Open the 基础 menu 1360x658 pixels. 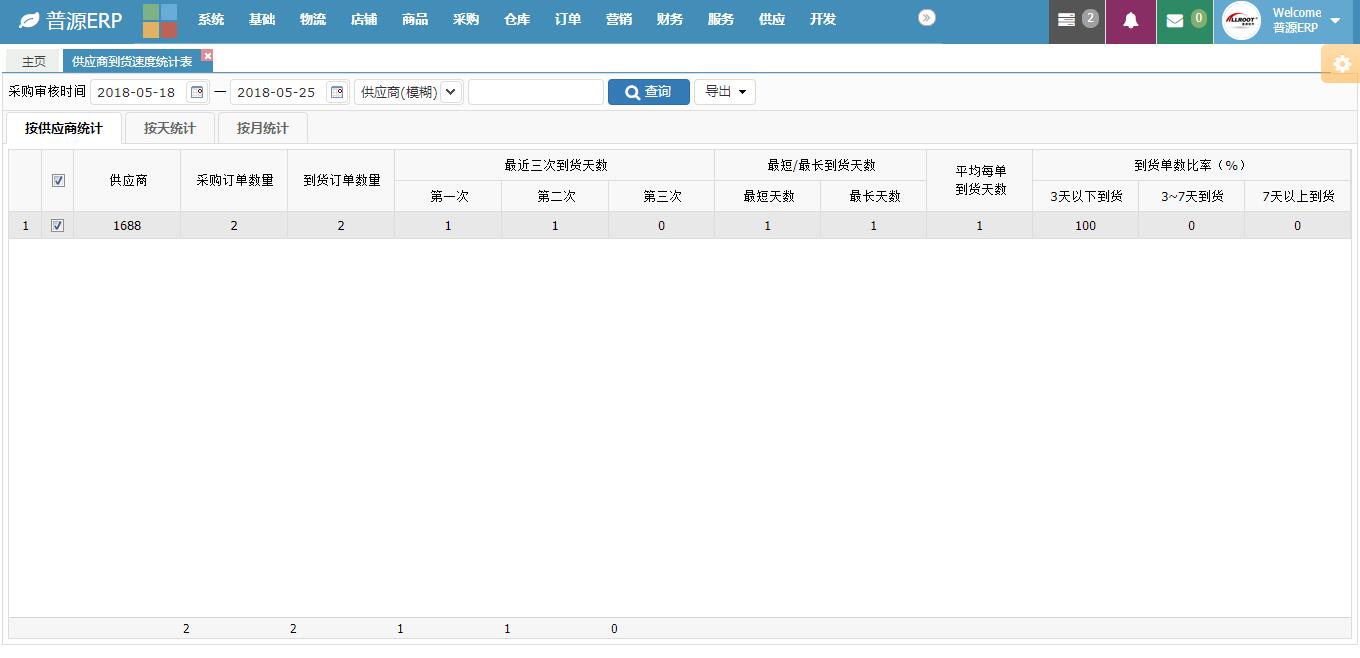(262, 20)
